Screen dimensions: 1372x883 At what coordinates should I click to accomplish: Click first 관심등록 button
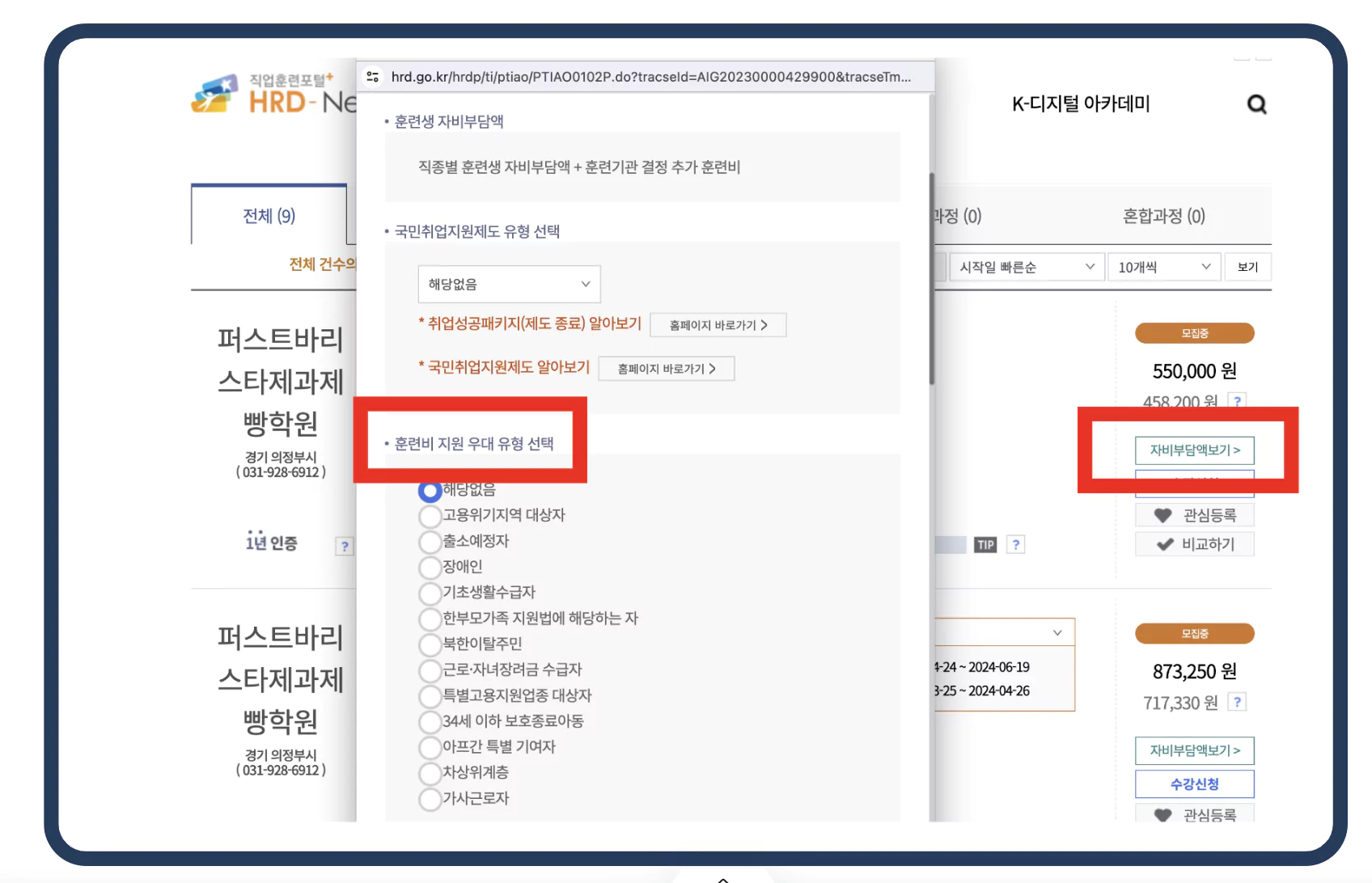(1195, 515)
